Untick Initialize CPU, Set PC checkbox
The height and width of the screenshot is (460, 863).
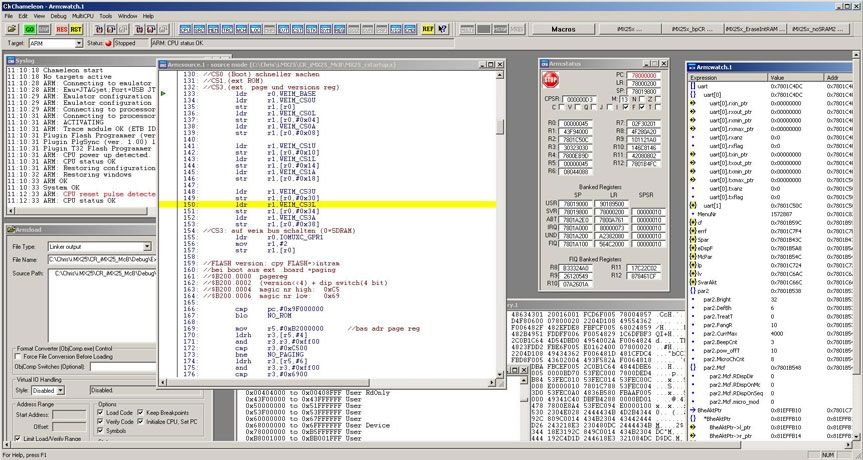click(x=140, y=421)
